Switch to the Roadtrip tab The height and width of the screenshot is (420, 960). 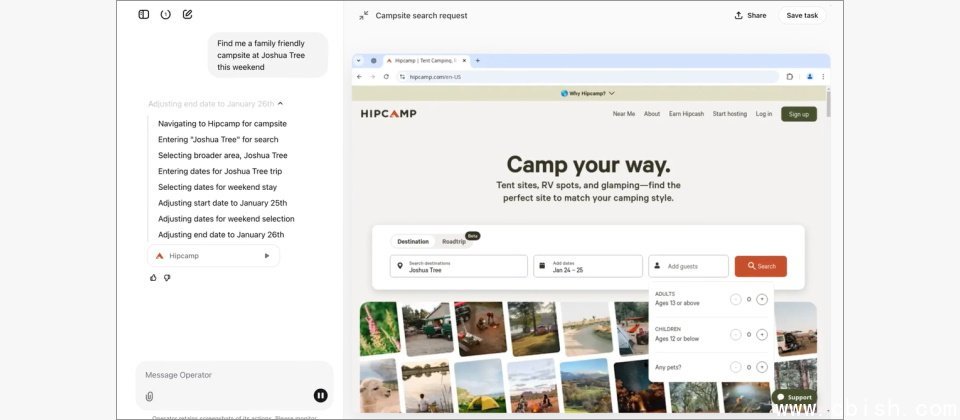(455, 242)
